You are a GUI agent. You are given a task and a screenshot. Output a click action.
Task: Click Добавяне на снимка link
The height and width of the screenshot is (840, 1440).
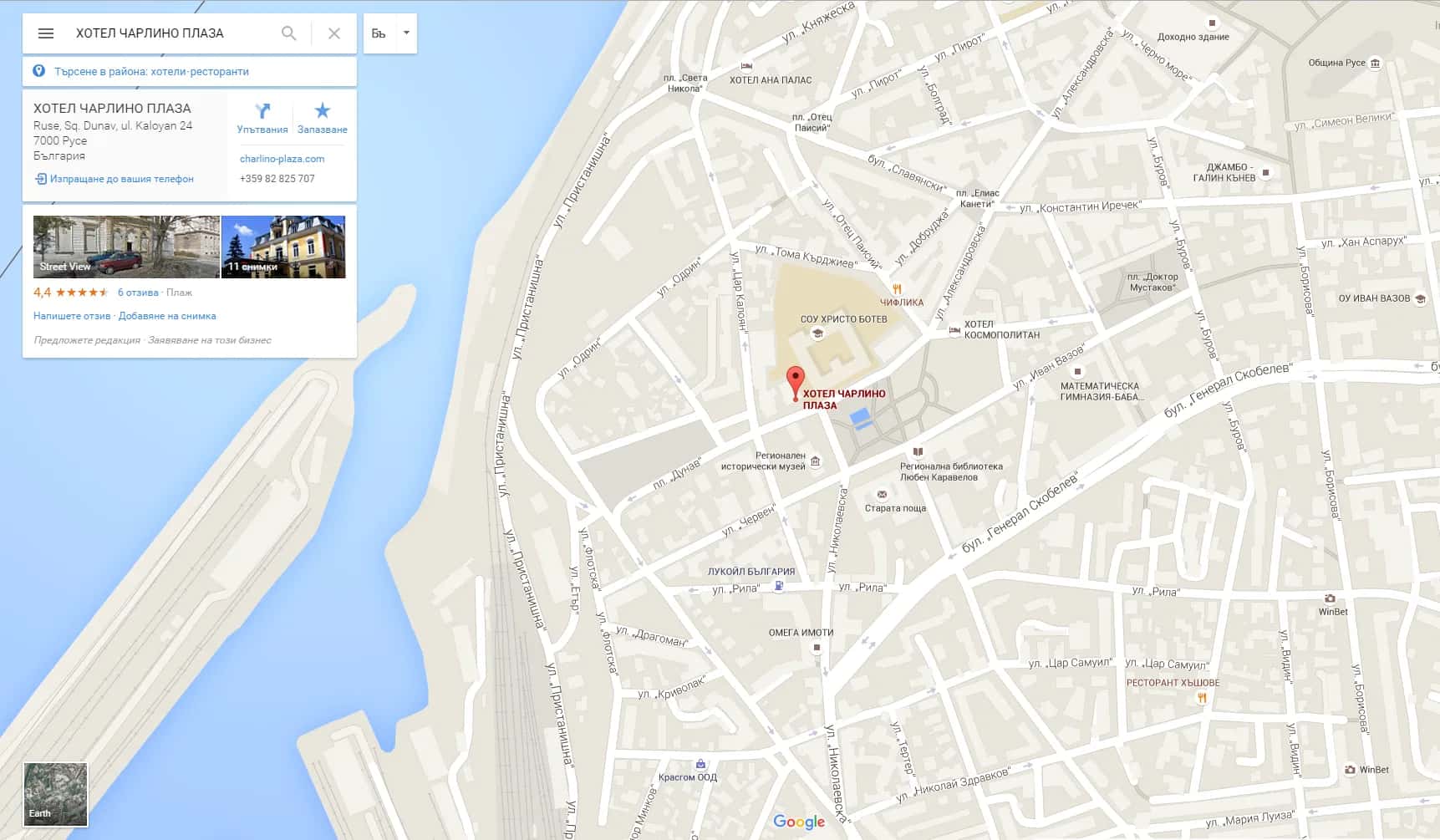tap(167, 316)
